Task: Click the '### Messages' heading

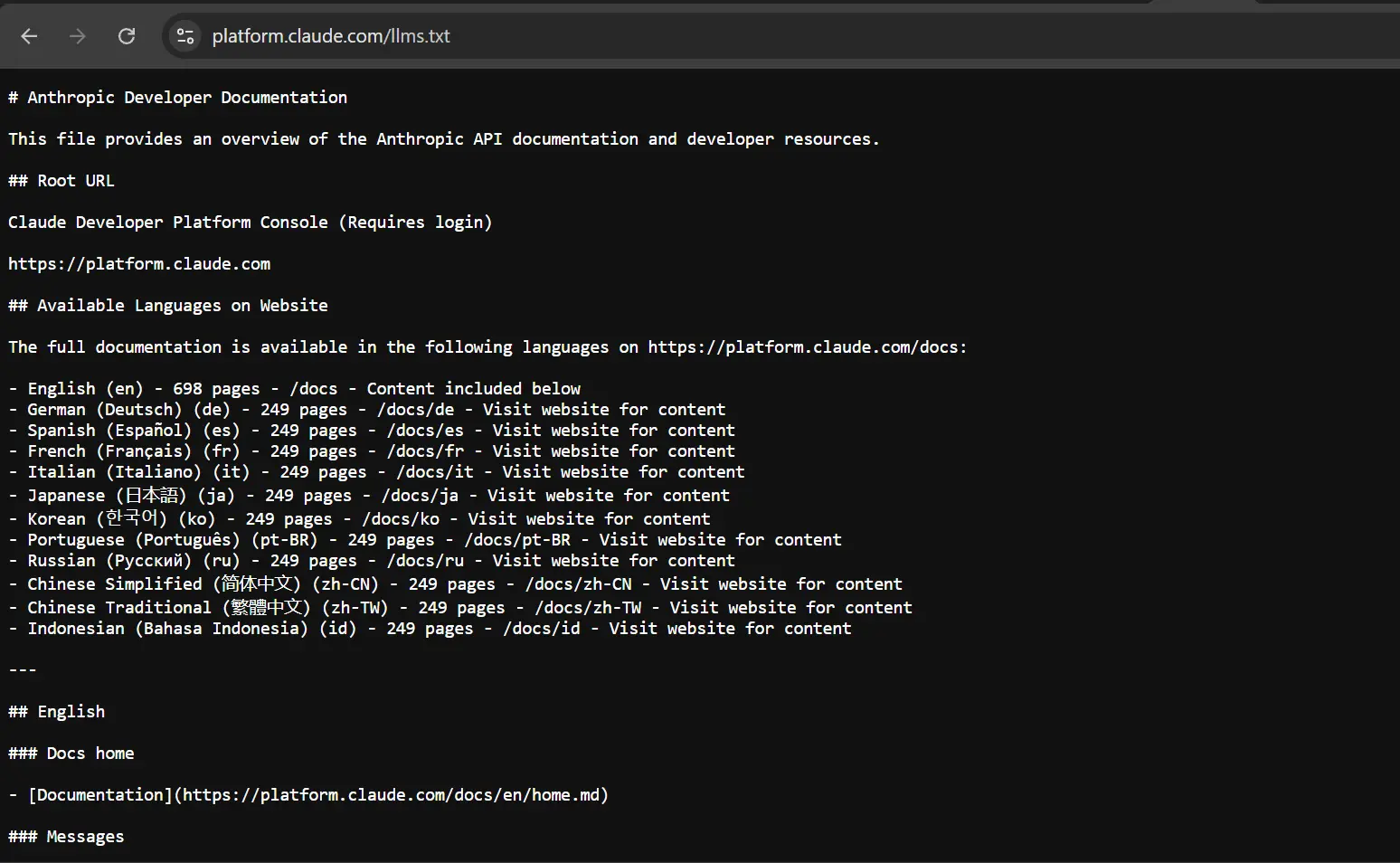Action: coord(66,836)
